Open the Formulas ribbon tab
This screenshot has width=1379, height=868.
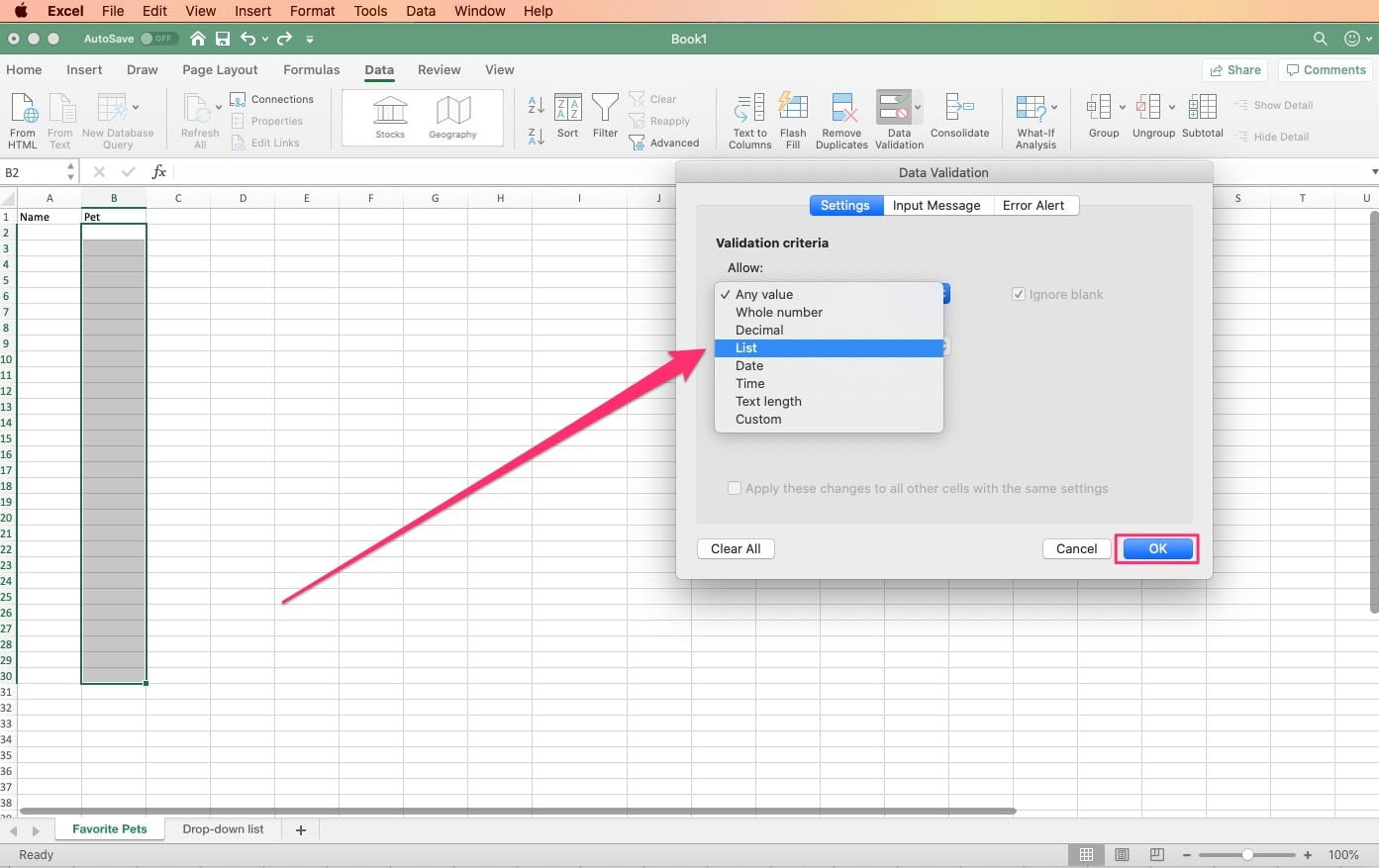coord(311,70)
